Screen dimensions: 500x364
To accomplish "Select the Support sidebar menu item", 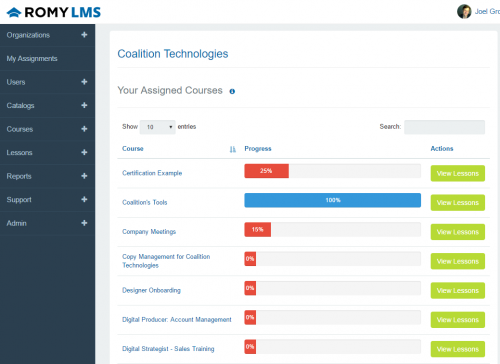I will coord(47,200).
